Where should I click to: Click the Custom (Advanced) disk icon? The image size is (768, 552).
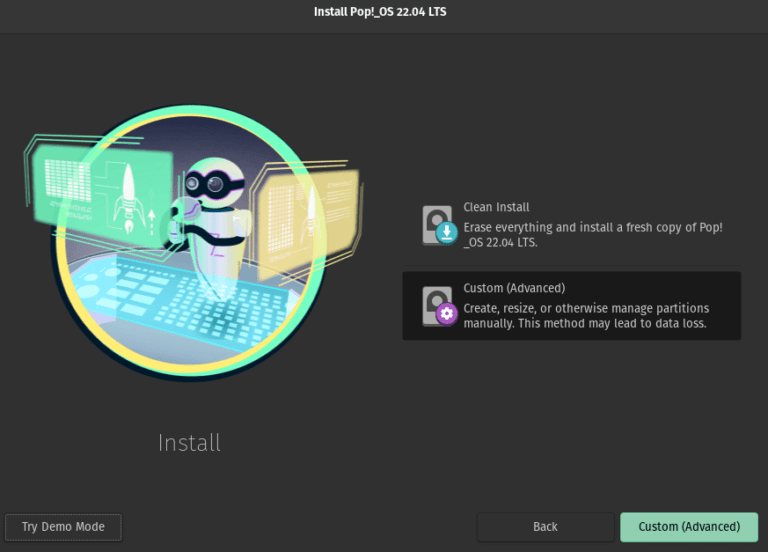[x=437, y=302]
